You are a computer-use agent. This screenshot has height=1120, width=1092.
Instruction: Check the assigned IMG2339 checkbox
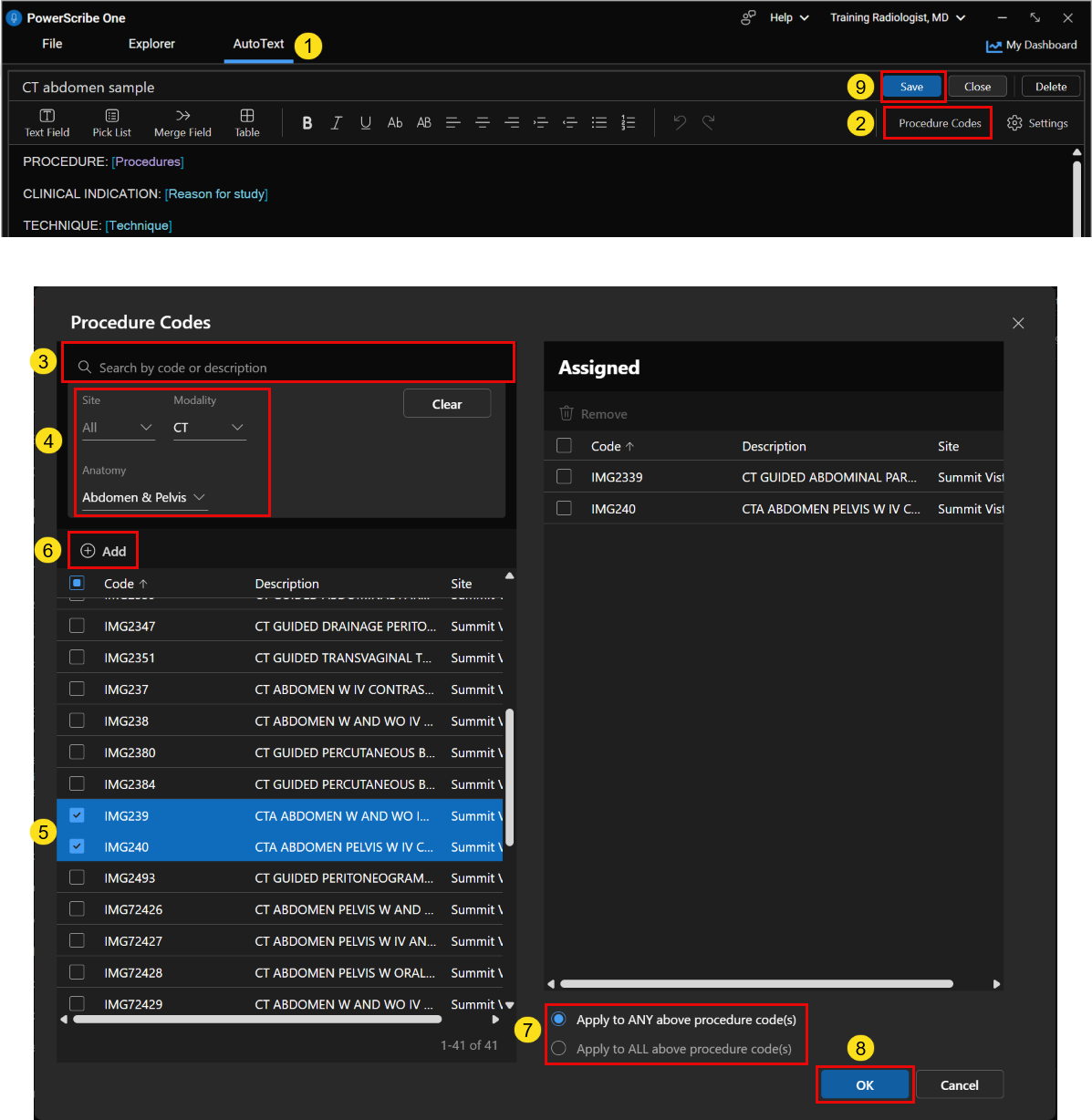pyautogui.click(x=564, y=476)
